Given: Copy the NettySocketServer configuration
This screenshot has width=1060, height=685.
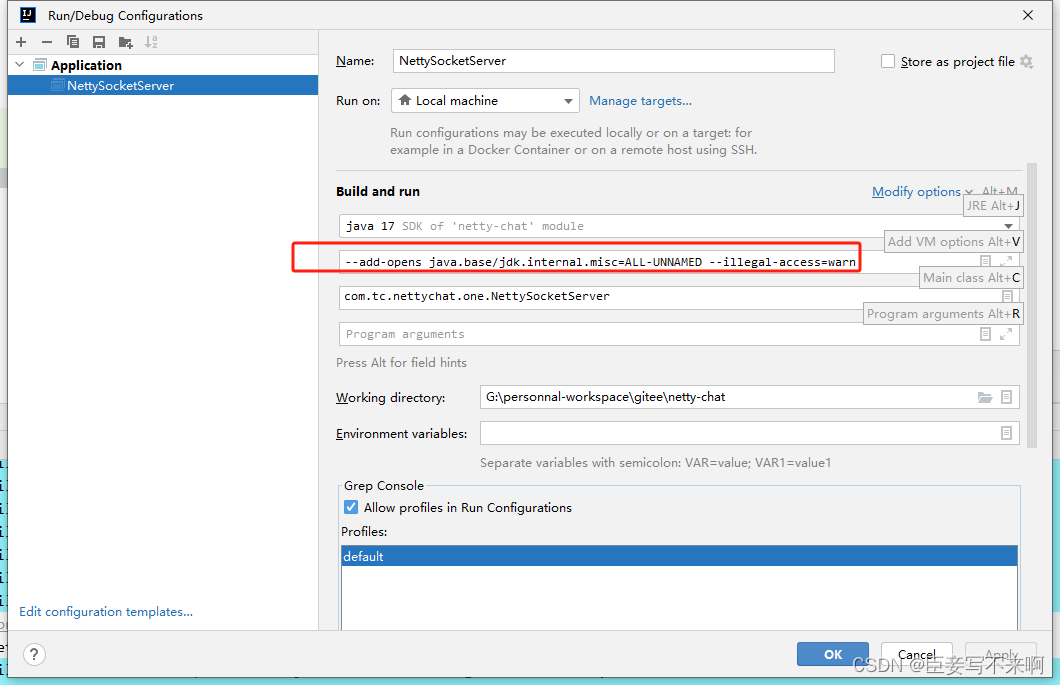Looking at the screenshot, I should coord(71,41).
